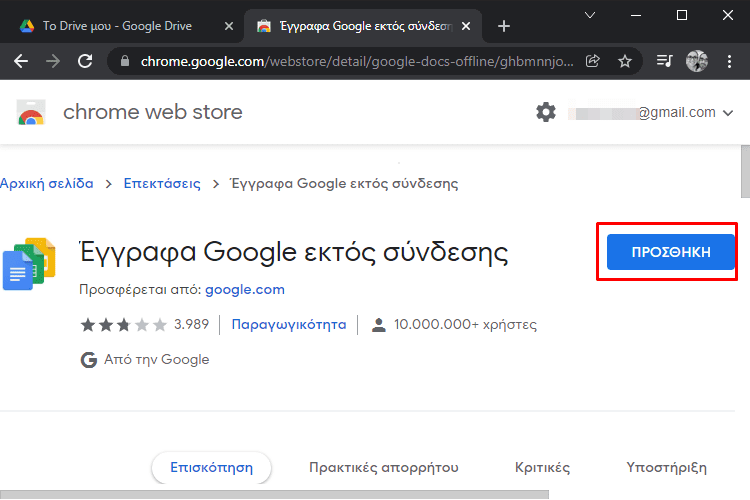
Task: Open the Chrome three-dot menu
Action: pyautogui.click(x=729, y=61)
